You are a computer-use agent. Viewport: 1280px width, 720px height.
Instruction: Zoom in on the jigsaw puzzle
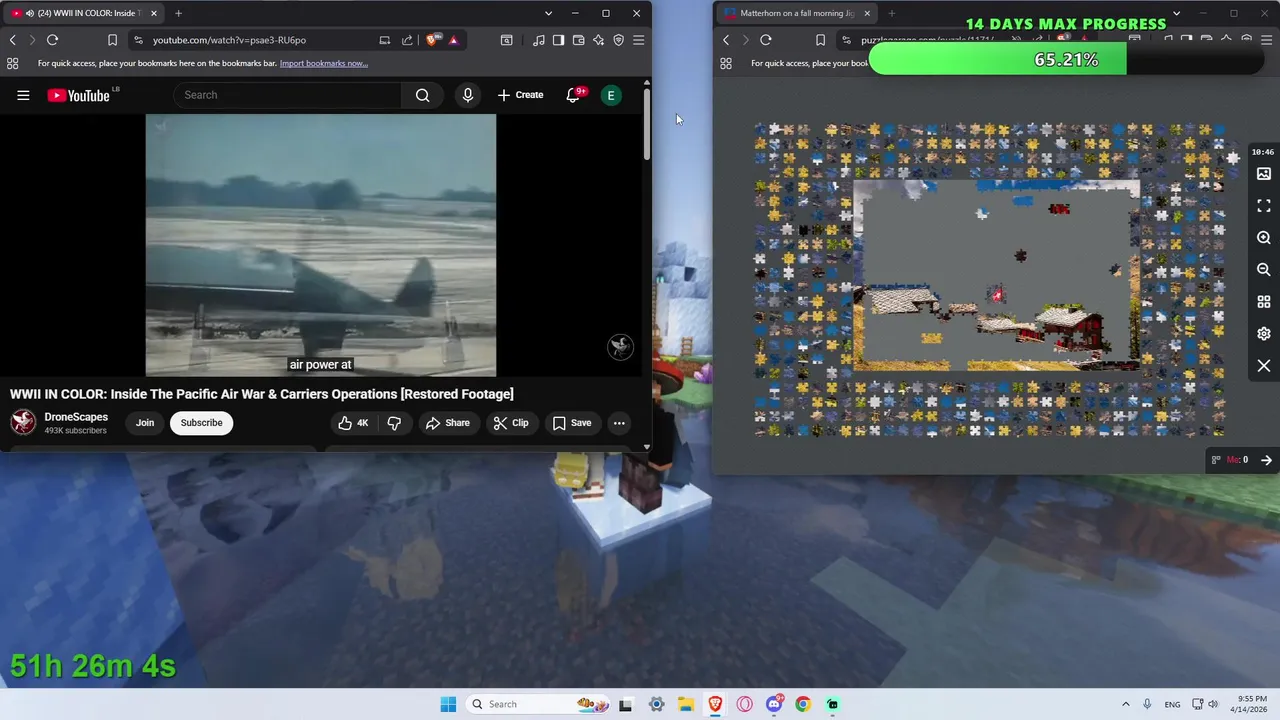pyautogui.click(x=1264, y=238)
